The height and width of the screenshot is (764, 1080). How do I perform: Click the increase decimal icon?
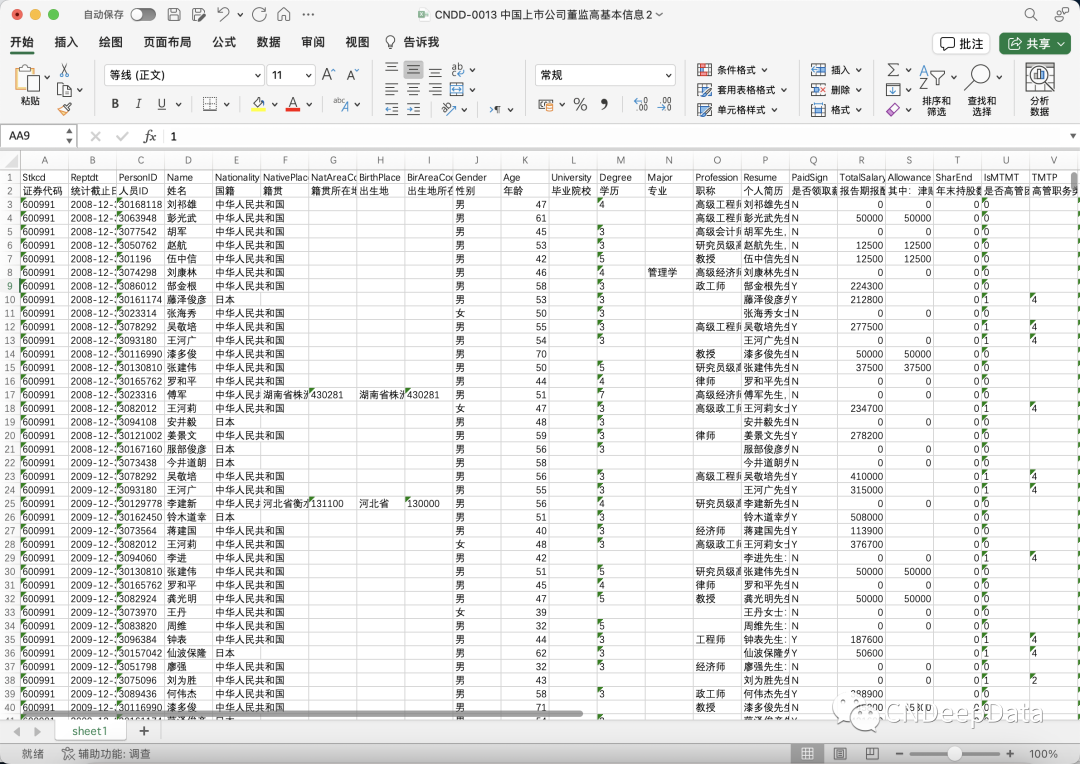(641, 104)
